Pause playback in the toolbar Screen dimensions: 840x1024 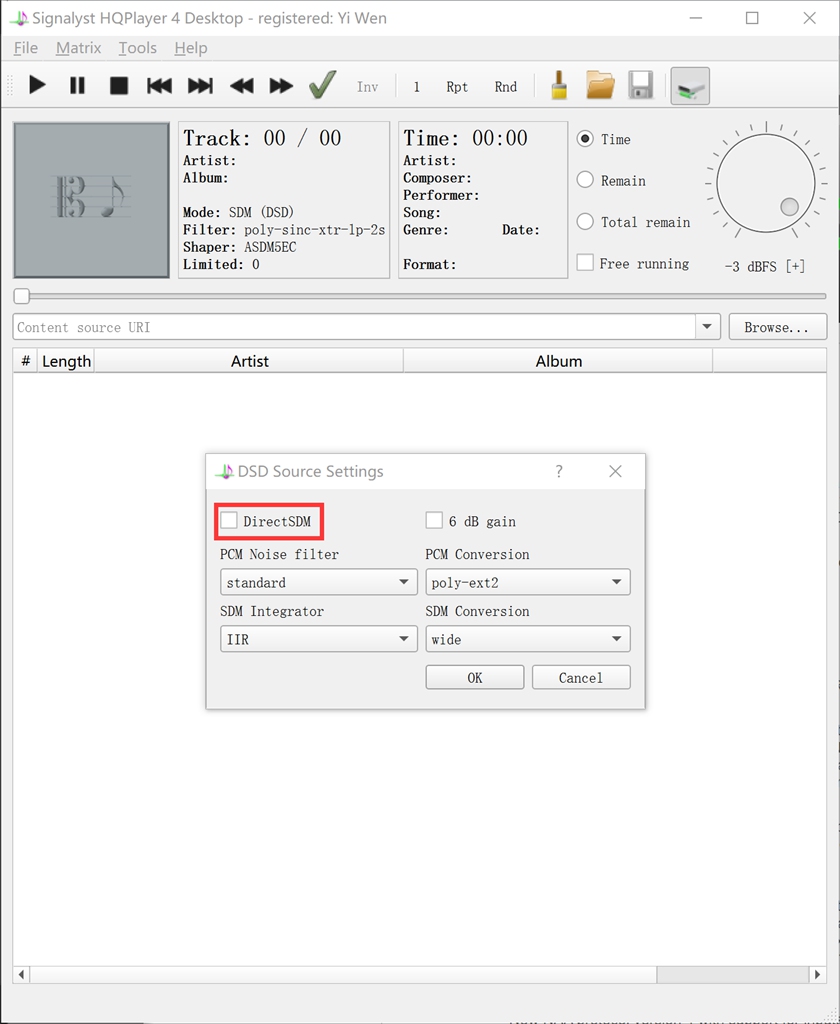(77, 86)
